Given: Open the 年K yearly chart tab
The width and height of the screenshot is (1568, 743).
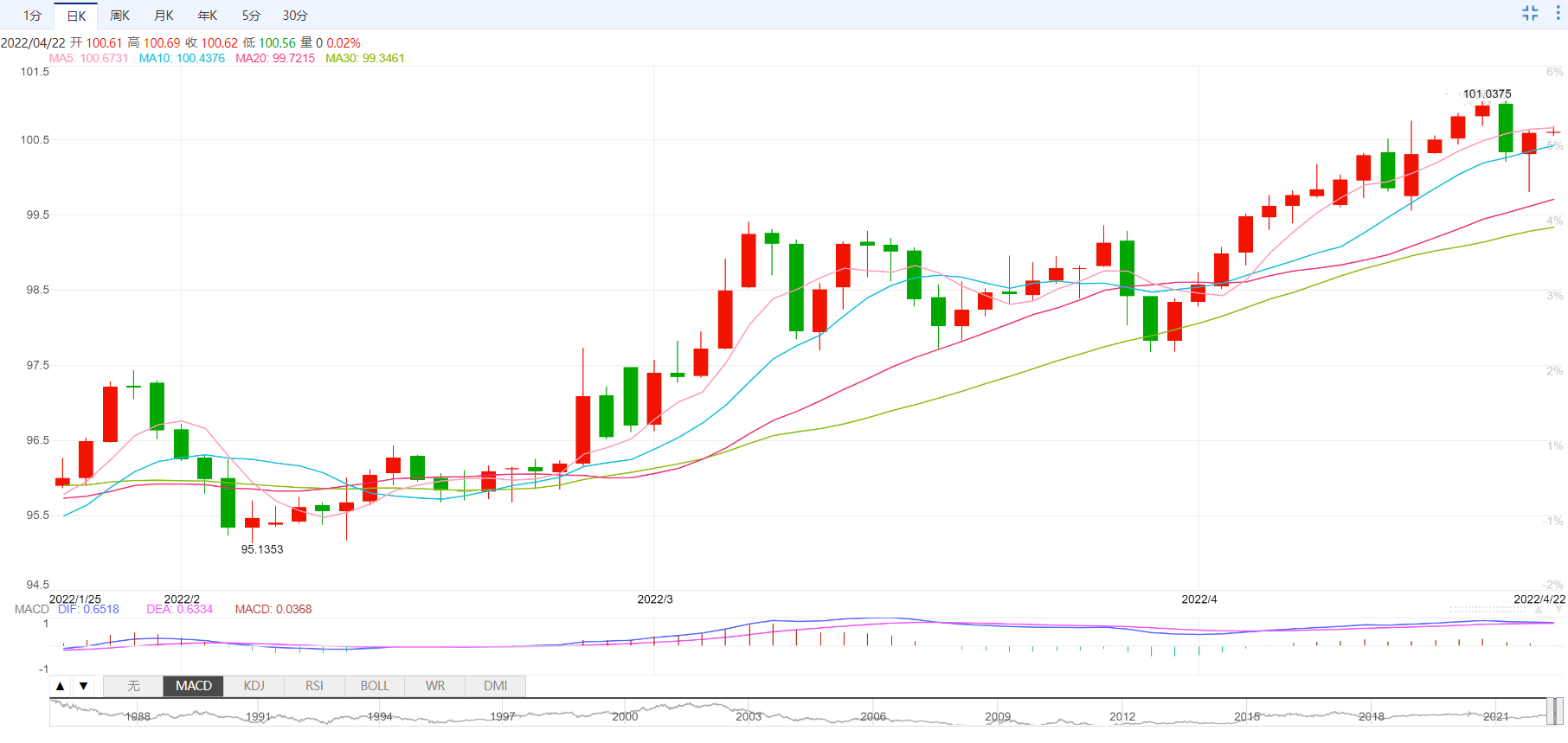Looking at the screenshot, I should [x=208, y=16].
